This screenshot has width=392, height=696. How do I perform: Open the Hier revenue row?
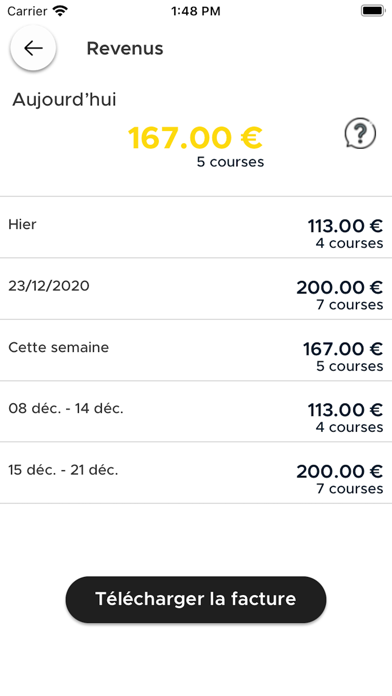point(196,227)
